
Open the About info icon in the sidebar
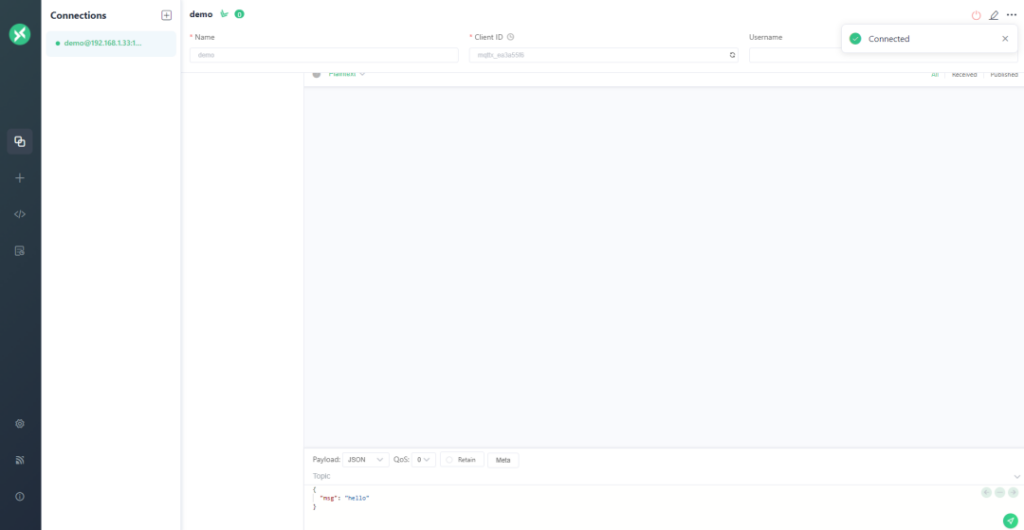pos(20,497)
